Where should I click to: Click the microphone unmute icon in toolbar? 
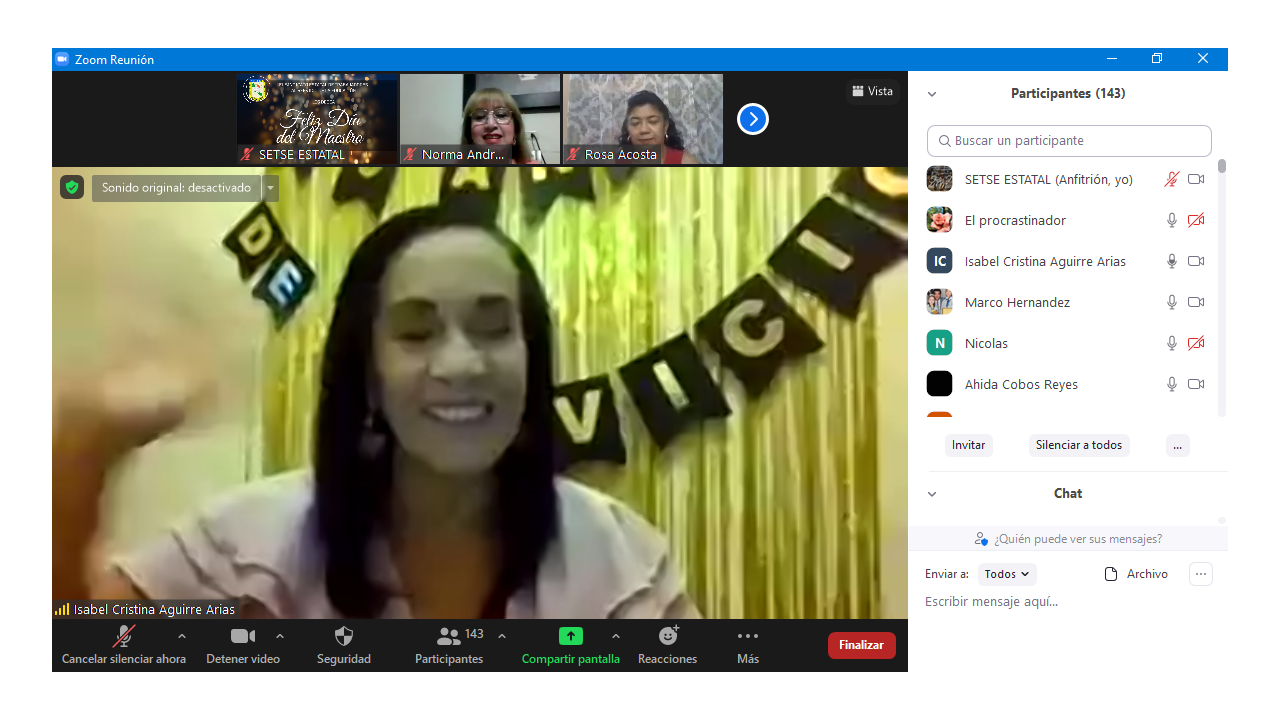coord(124,636)
